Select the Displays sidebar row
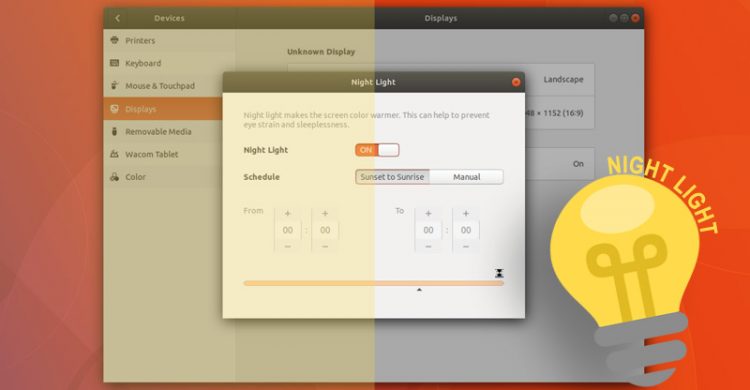750x390 pixels. pos(163,109)
